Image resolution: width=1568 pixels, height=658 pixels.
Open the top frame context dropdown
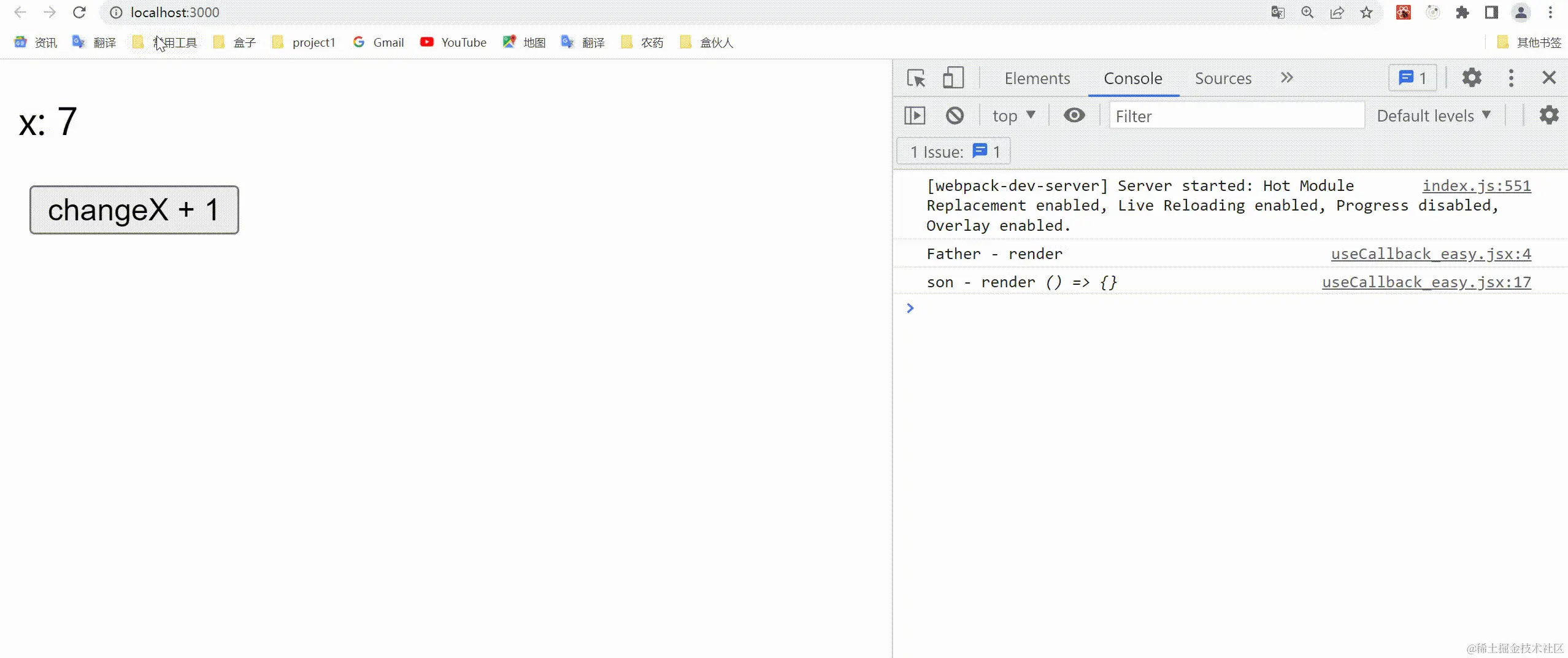tap(1013, 115)
